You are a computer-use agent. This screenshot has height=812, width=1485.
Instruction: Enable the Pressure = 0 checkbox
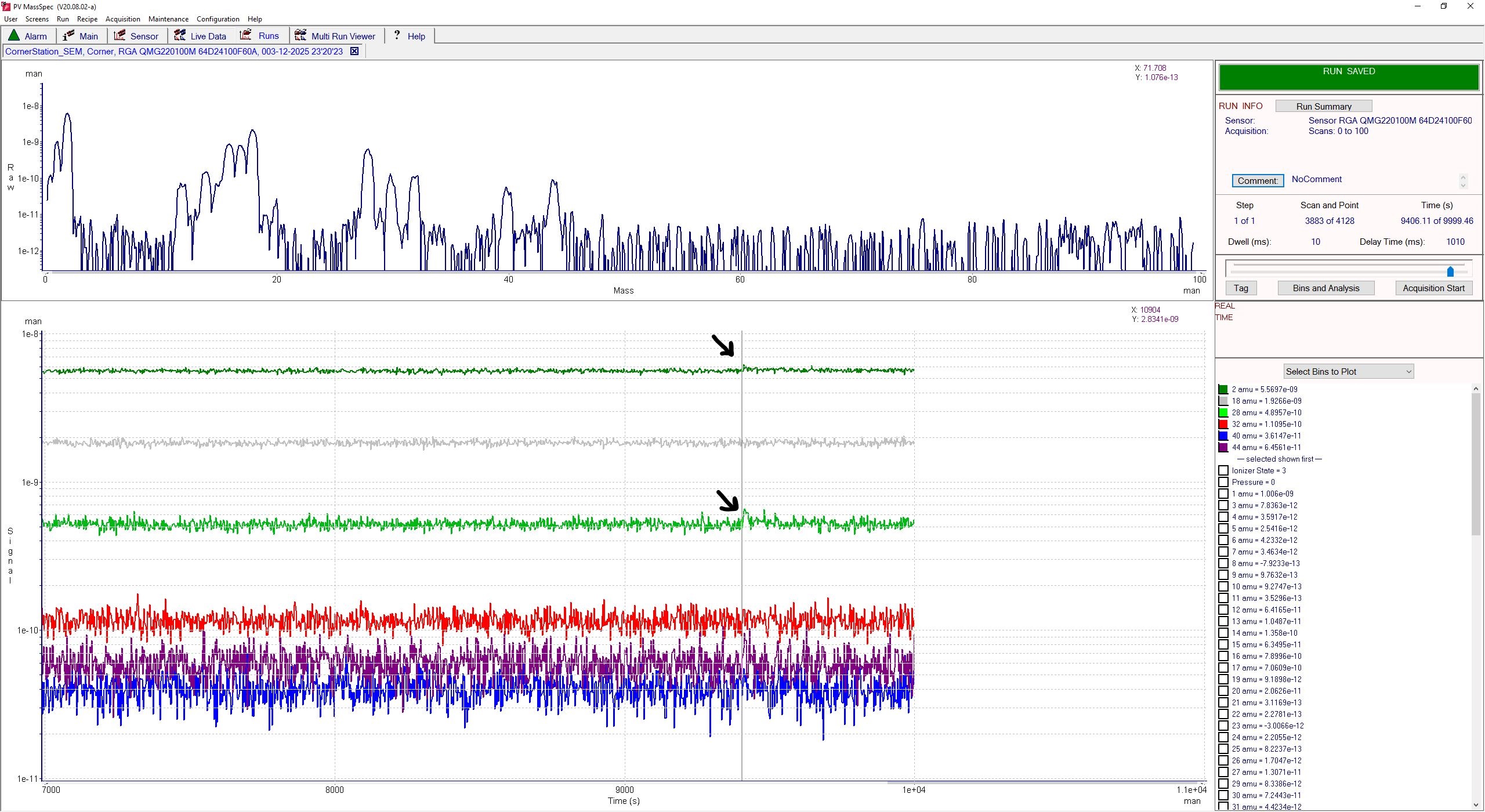[1223, 482]
